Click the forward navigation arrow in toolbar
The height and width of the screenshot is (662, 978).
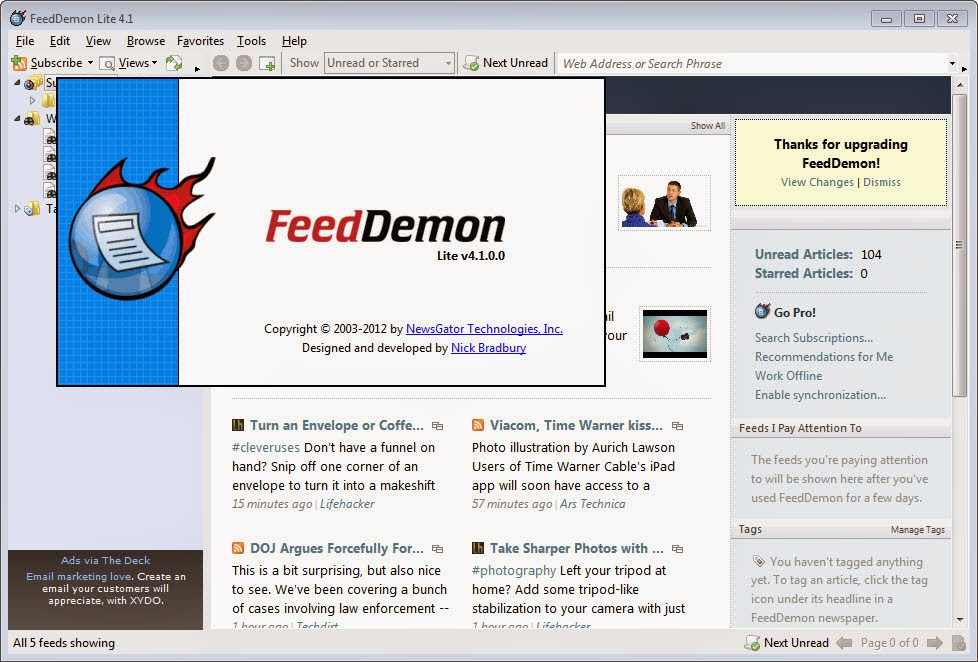pos(244,63)
